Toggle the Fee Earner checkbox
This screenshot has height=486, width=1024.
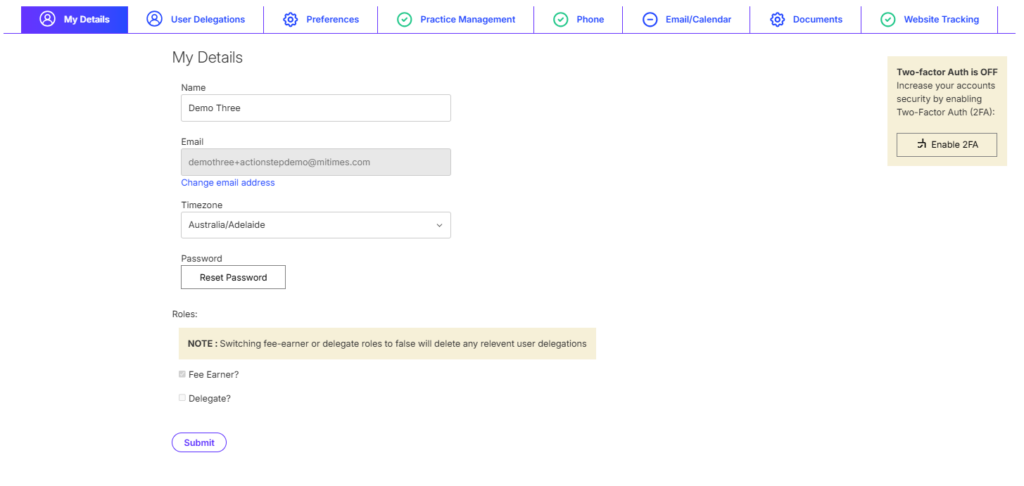(x=182, y=374)
